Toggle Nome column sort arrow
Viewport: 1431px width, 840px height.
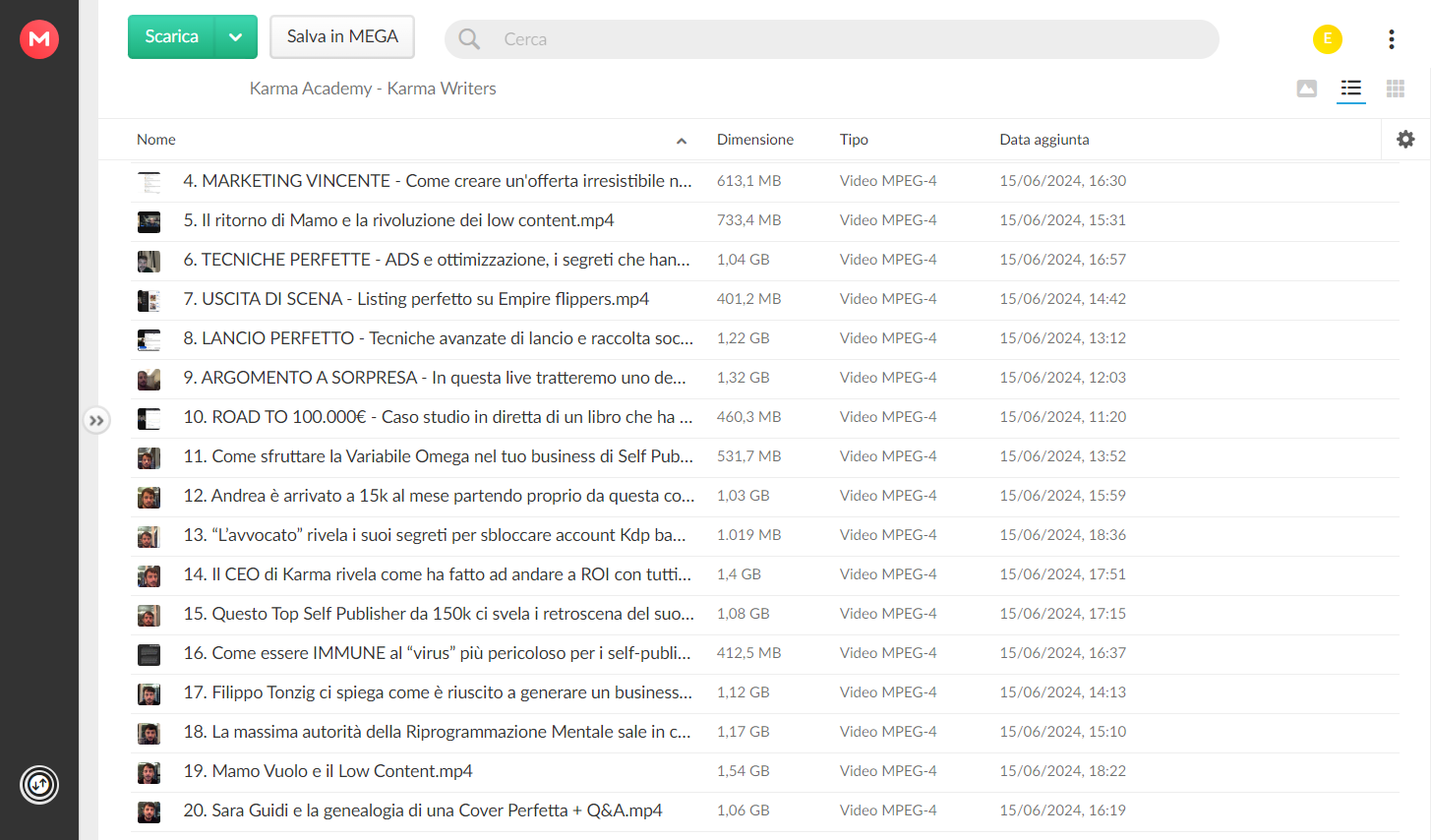click(x=682, y=141)
